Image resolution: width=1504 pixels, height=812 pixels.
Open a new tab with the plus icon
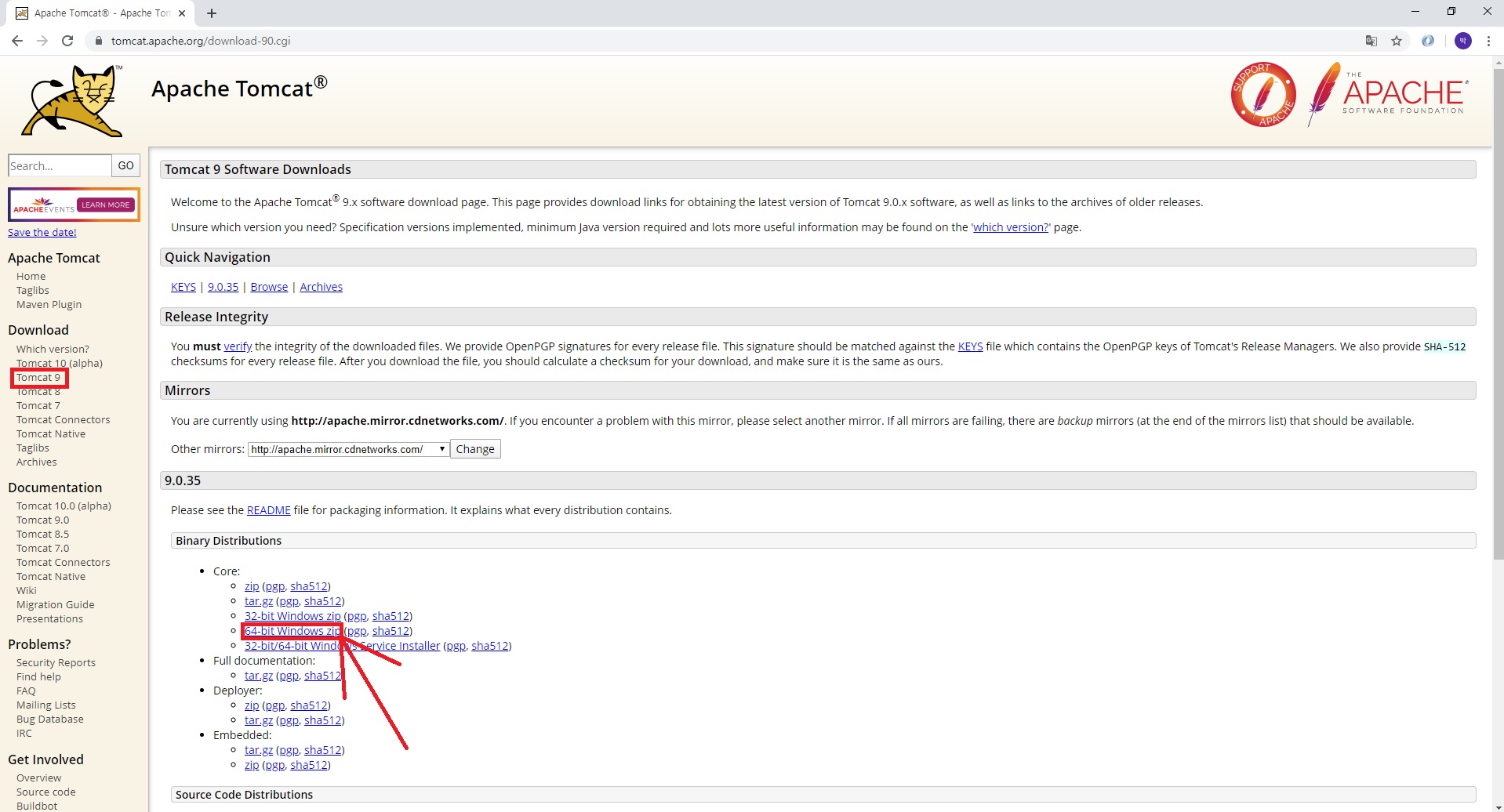click(212, 13)
